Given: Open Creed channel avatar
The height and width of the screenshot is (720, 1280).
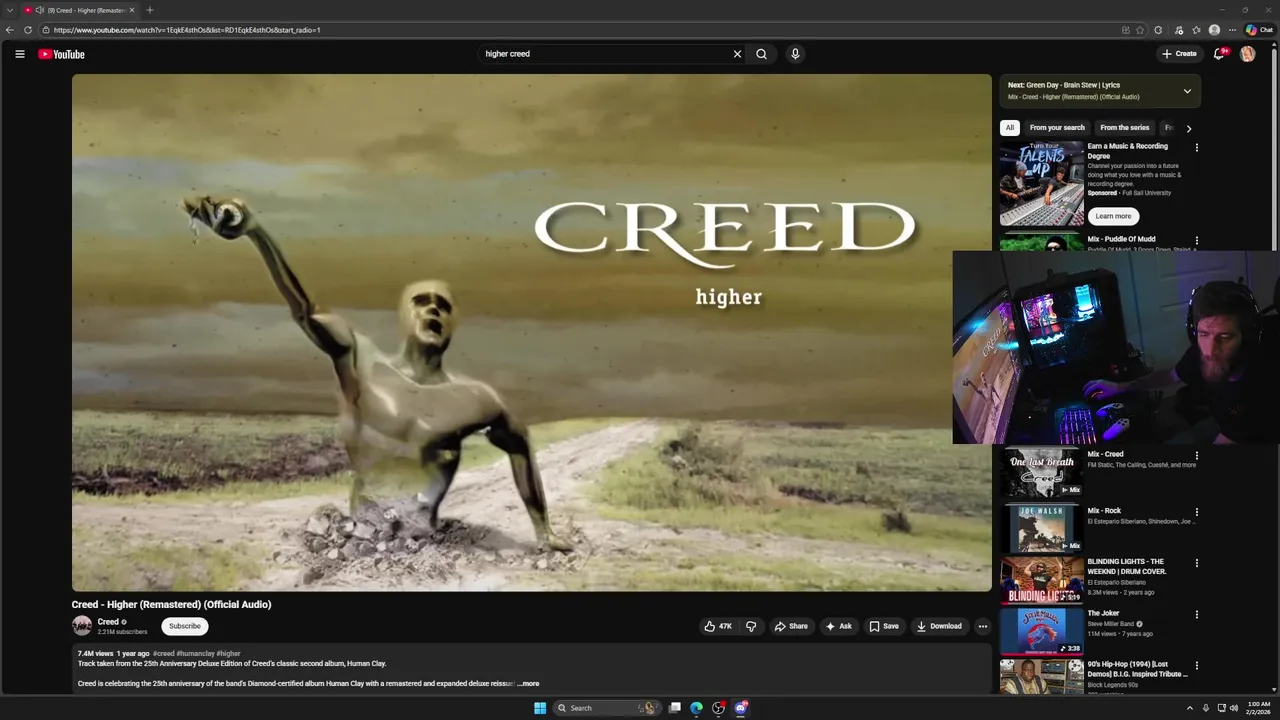Looking at the screenshot, I should tap(82, 626).
